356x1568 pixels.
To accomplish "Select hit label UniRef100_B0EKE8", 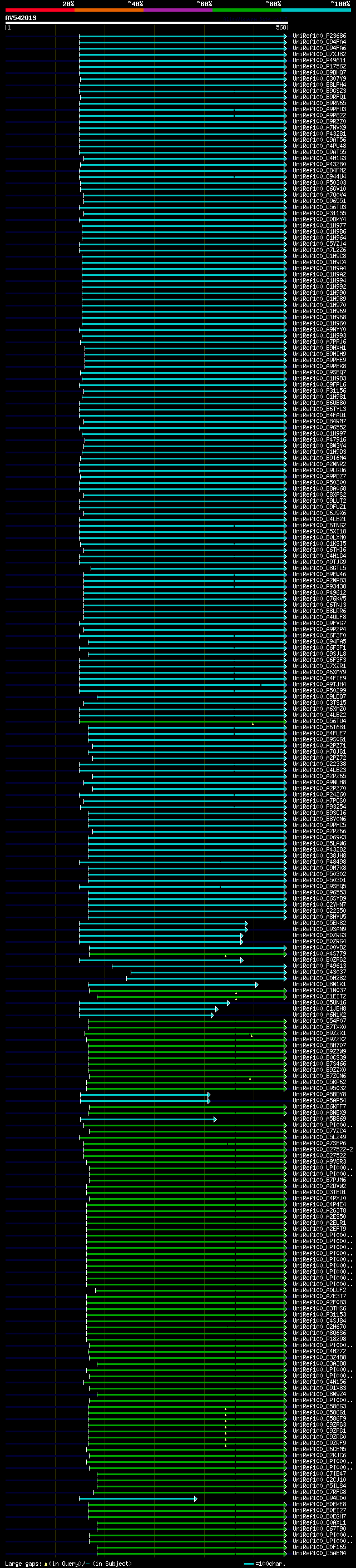I will (319, 1504).
